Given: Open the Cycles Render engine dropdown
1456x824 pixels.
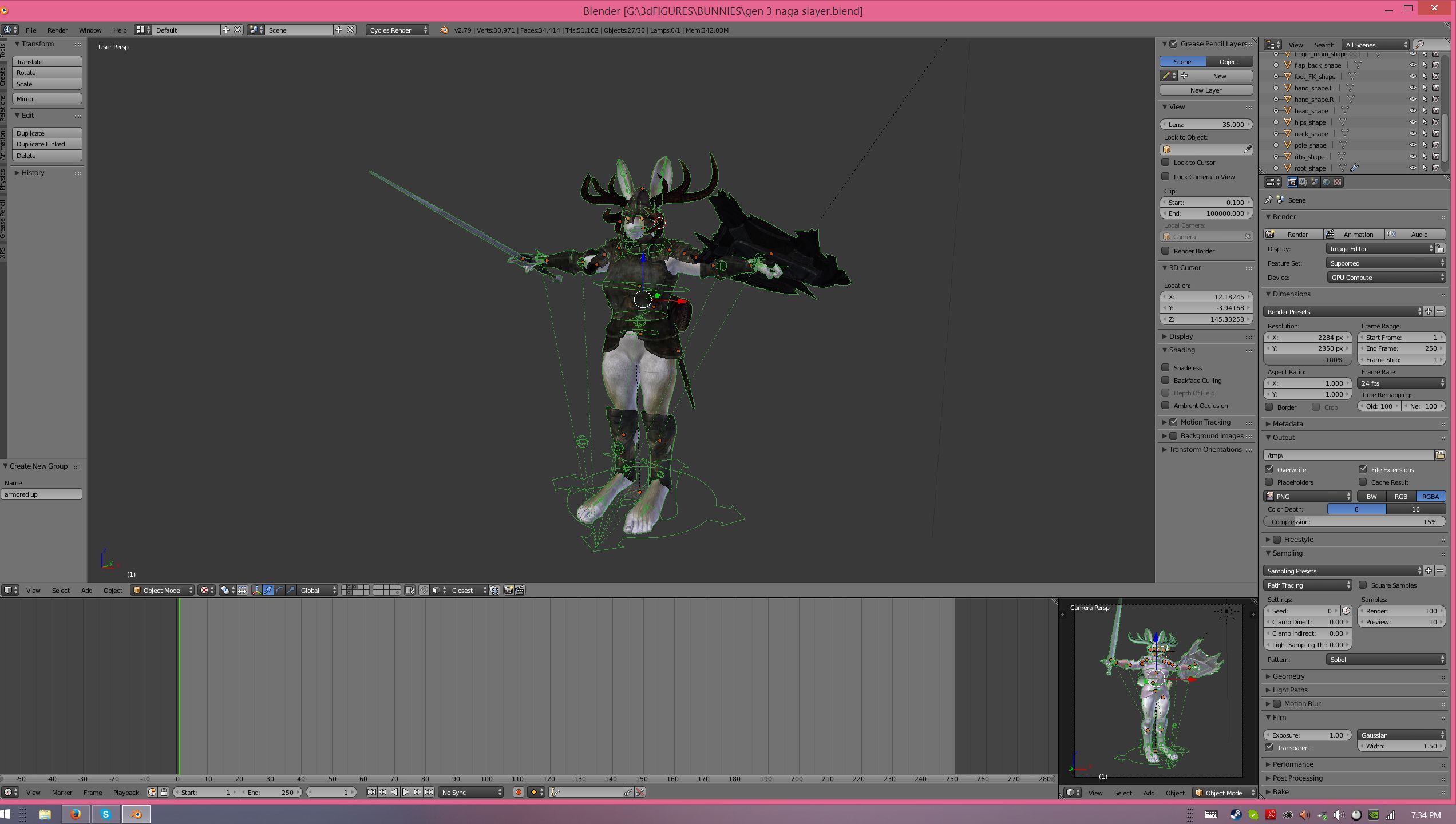Looking at the screenshot, I should [x=398, y=30].
